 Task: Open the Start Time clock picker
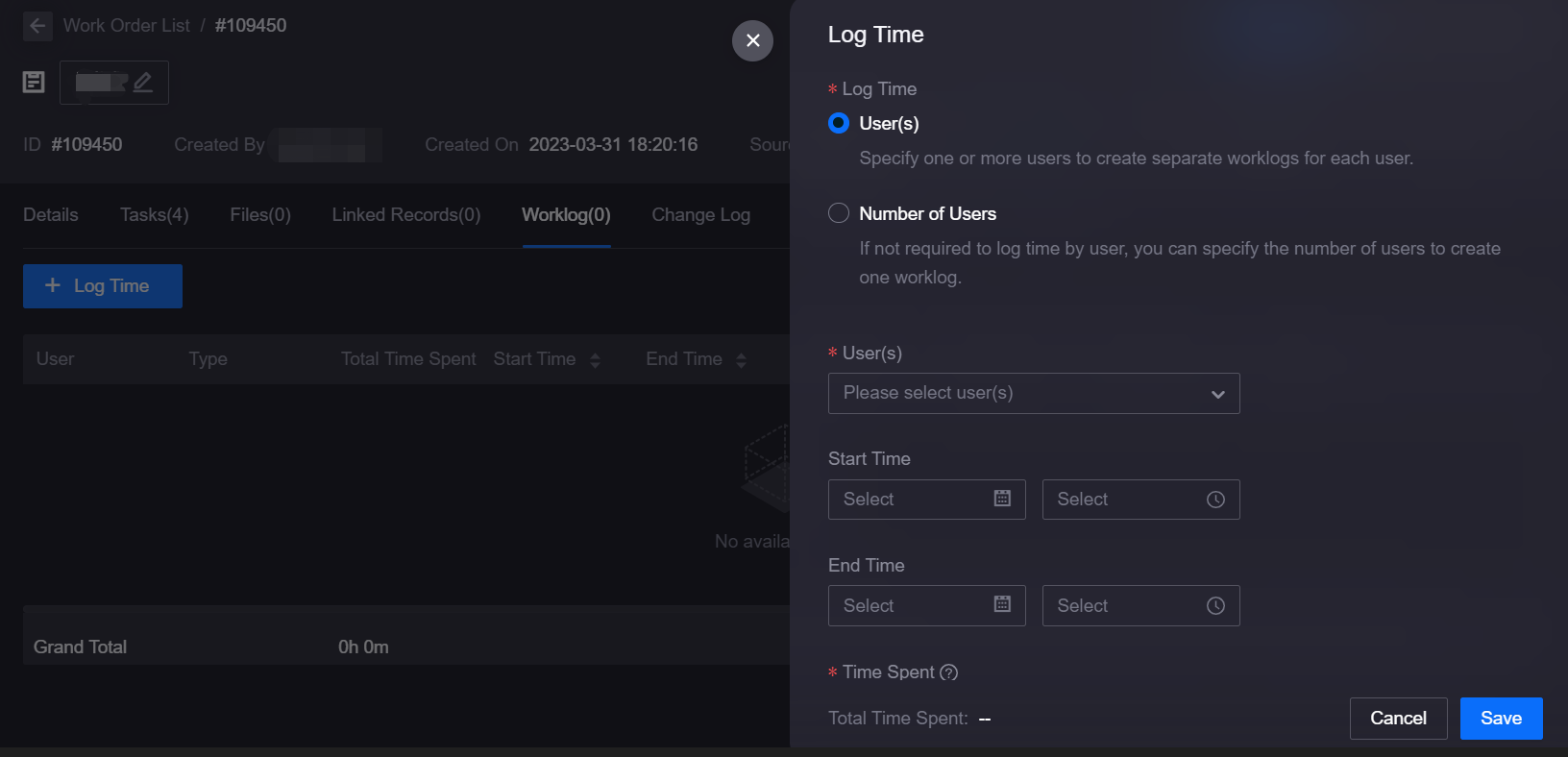pyautogui.click(x=1215, y=500)
